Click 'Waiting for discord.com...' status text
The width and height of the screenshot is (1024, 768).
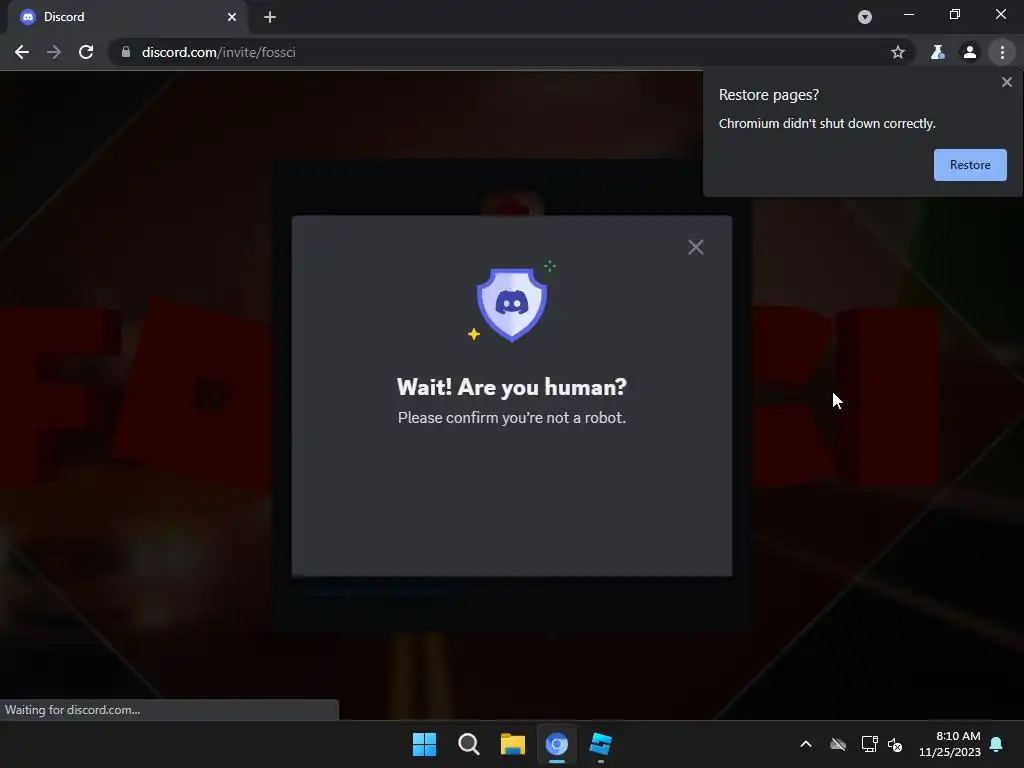pyautogui.click(x=72, y=710)
